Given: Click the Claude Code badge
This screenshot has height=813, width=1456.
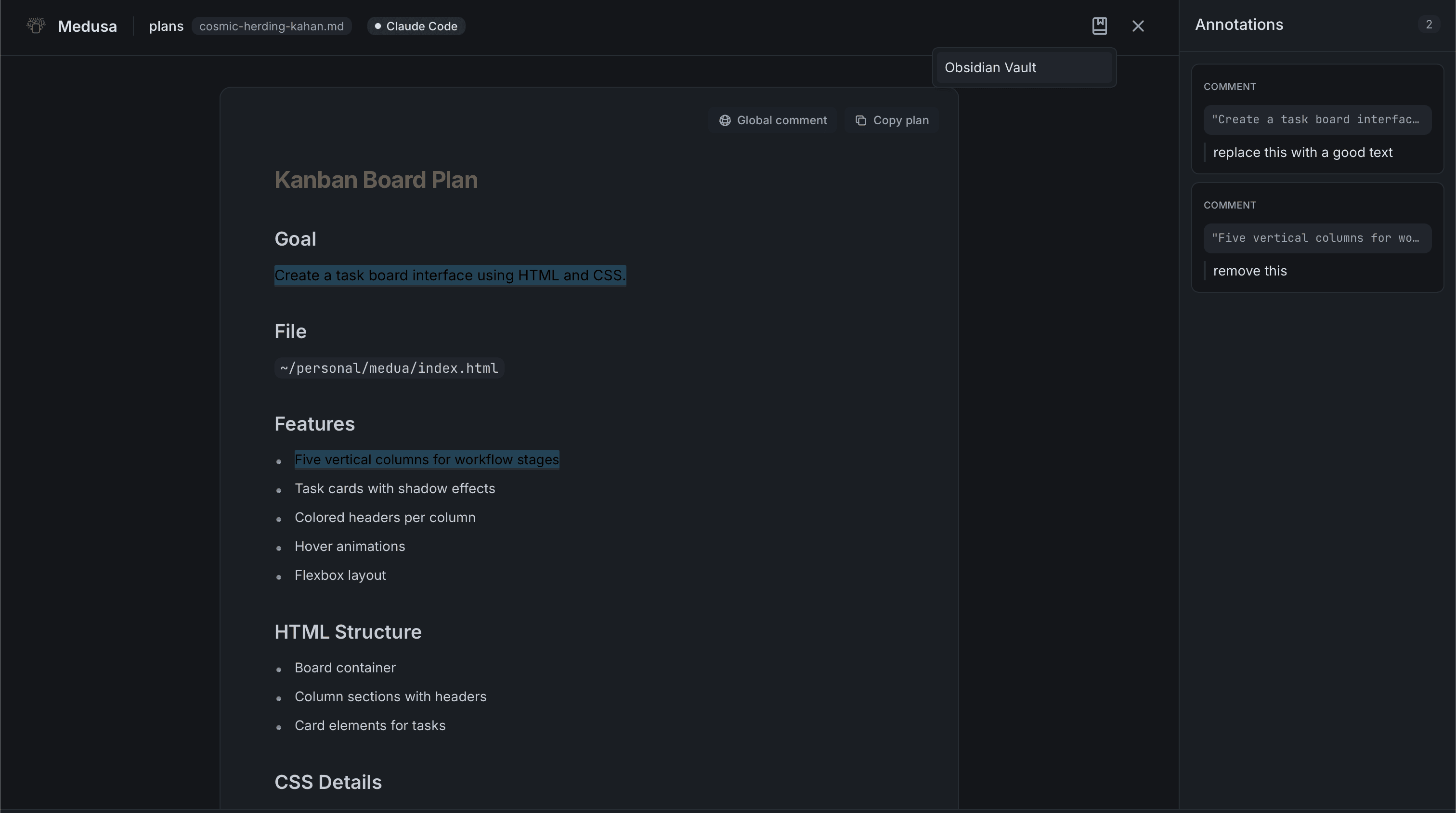Looking at the screenshot, I should 416,26.
